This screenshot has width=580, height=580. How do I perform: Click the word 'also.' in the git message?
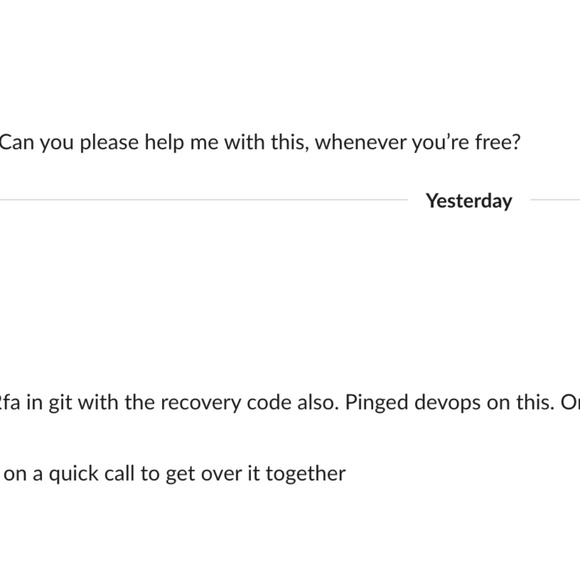(x=318, y=403)
